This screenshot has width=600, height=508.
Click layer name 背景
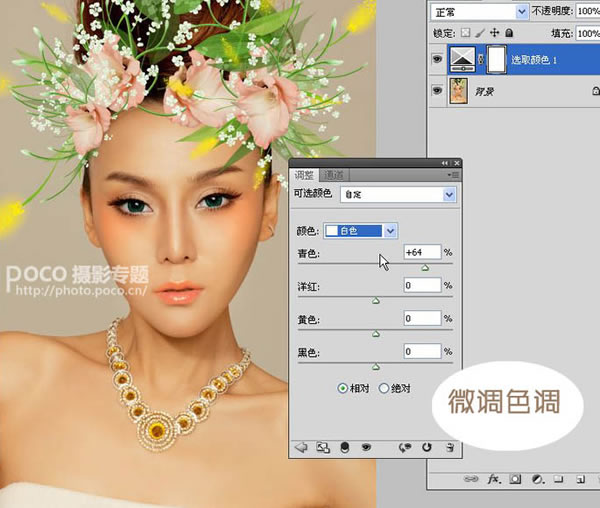pyautogui.click(x=484, y=91)
